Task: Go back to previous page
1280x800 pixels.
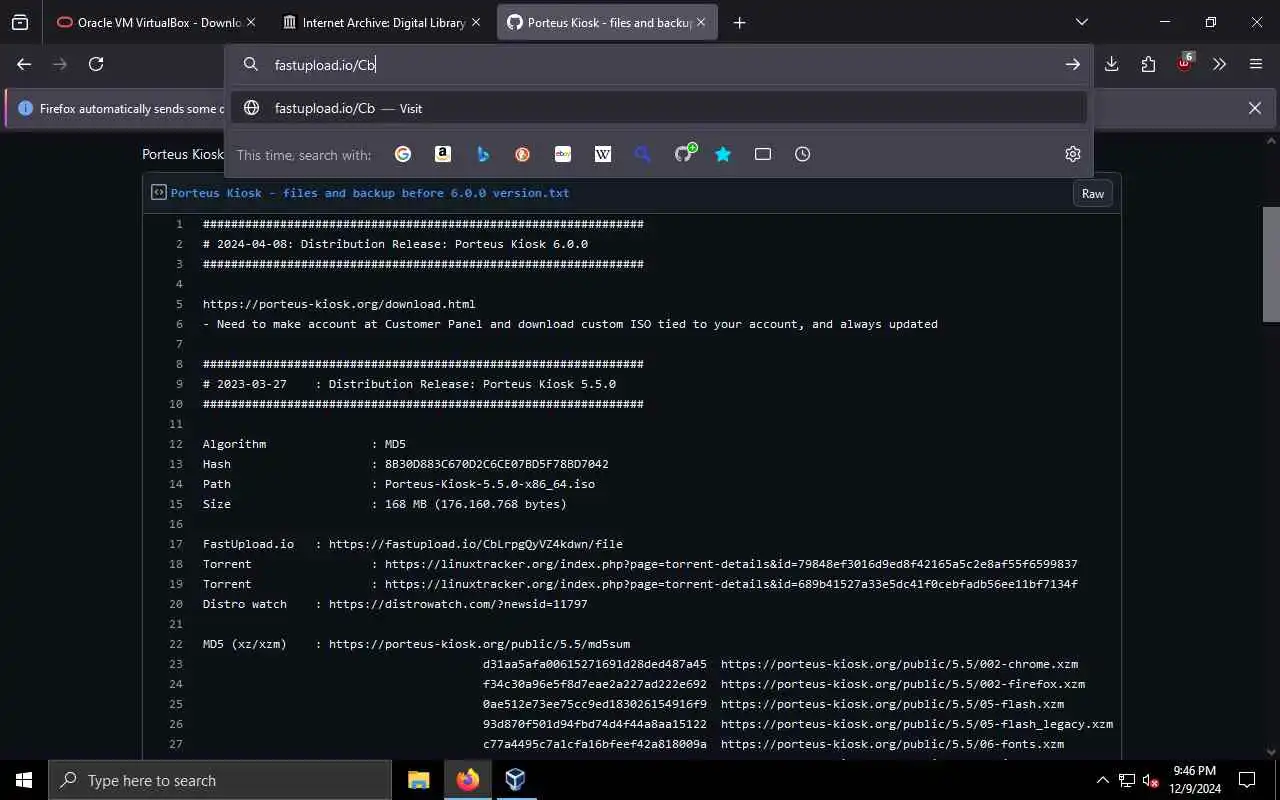Action: pyautogui.click(x=24, y=64)
